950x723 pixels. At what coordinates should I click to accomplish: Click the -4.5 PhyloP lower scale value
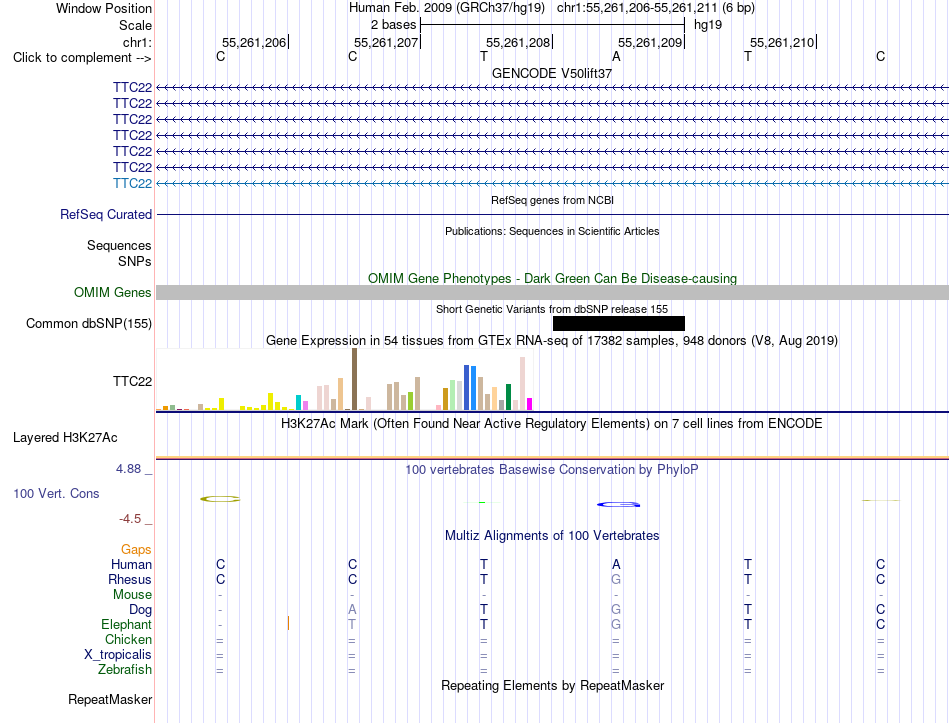coord(130,519)
